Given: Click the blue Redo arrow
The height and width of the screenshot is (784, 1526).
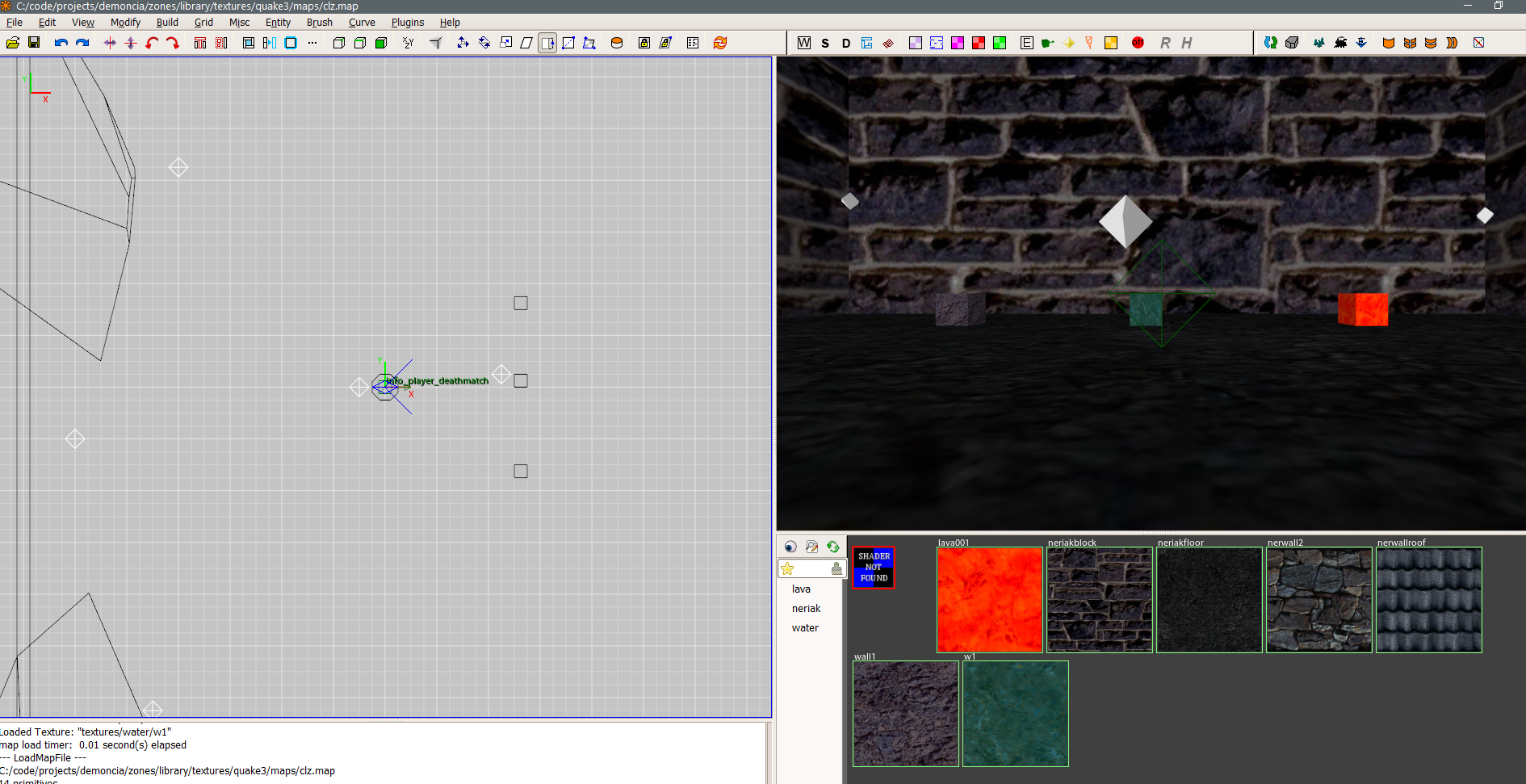Looking at the screenshot, I should coord(82,43).
